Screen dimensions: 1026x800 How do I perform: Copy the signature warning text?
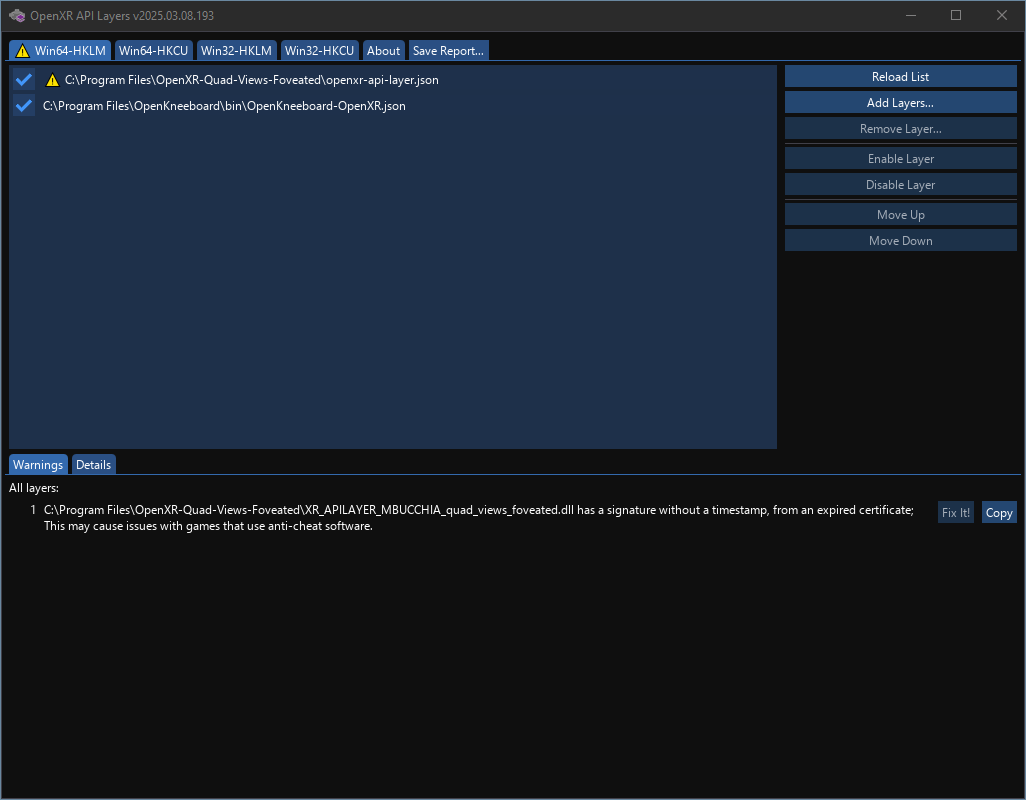[x=999, y=513]
